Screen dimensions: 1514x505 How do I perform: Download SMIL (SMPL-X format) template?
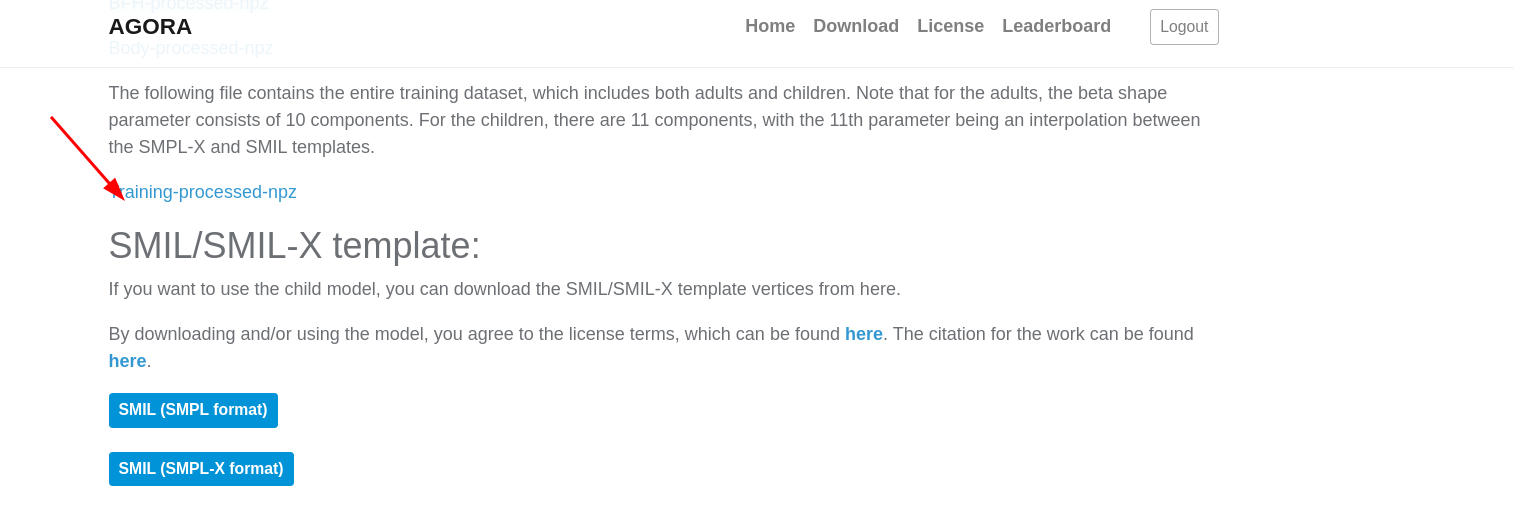[201, 469]
